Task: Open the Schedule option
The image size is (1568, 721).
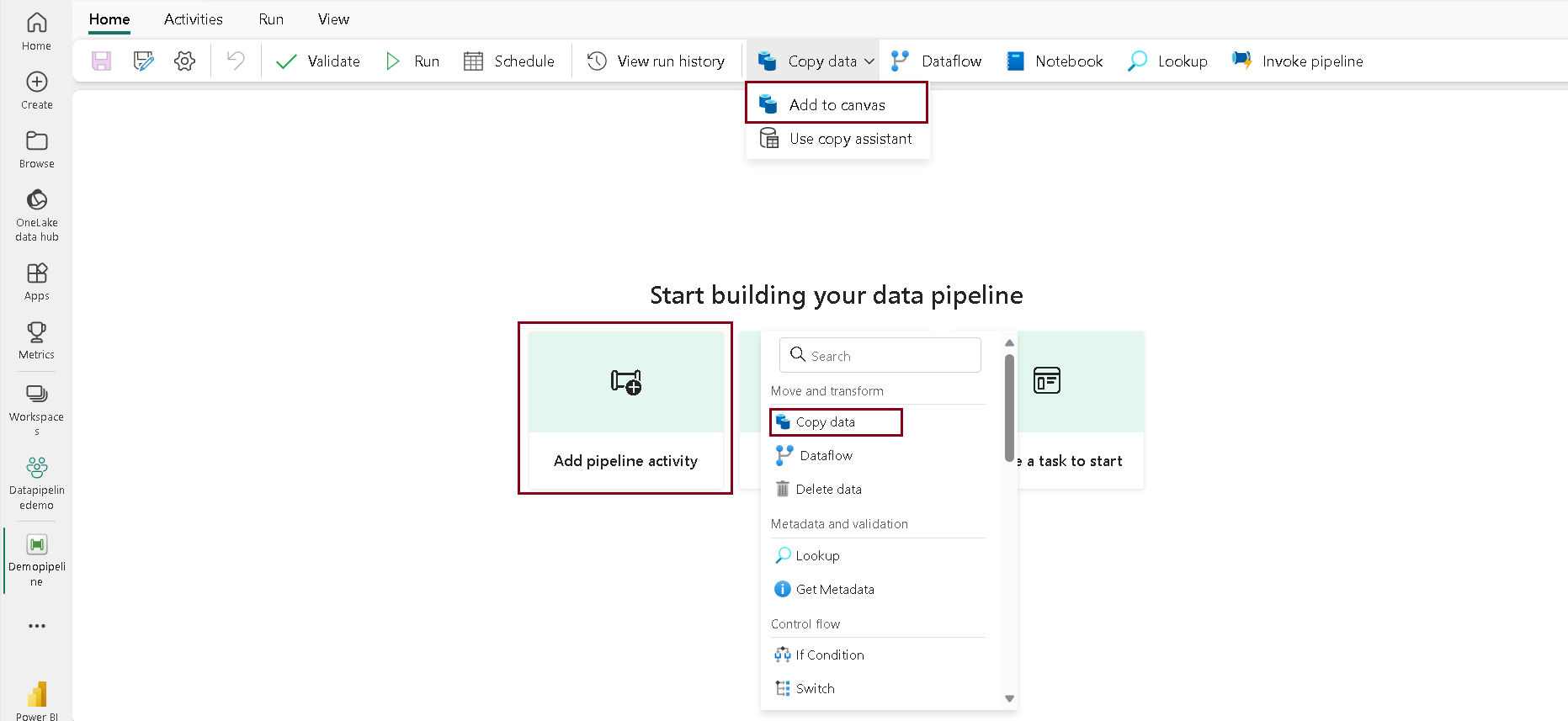Action: tap(509, 61)
